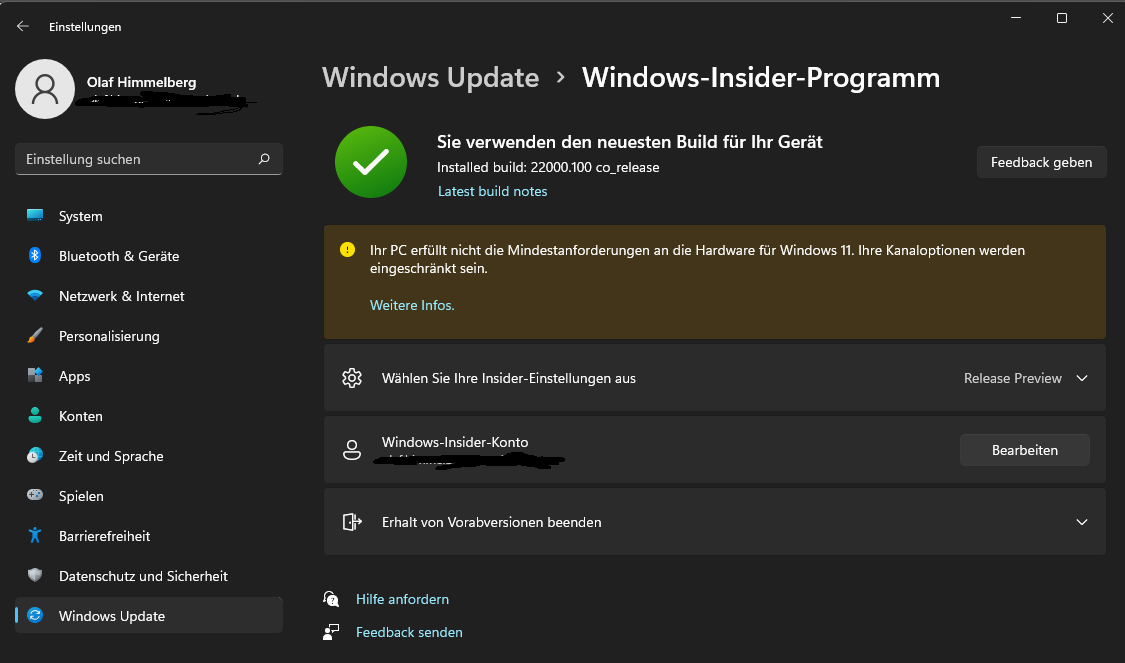This screenshot has width=1125, height=663.
Task: Select Konten in the sidebar
Action: click(149, 416)
